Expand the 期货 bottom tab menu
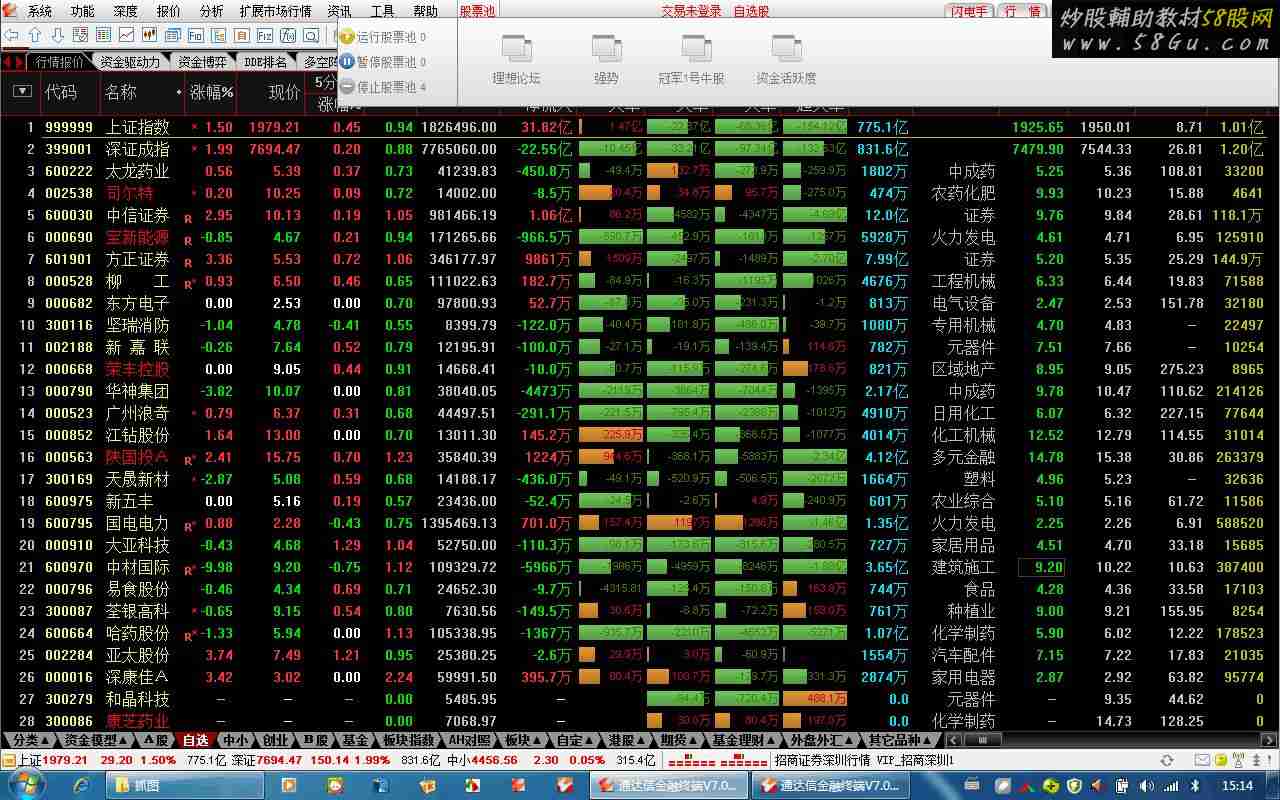 (x=678, y=740)
